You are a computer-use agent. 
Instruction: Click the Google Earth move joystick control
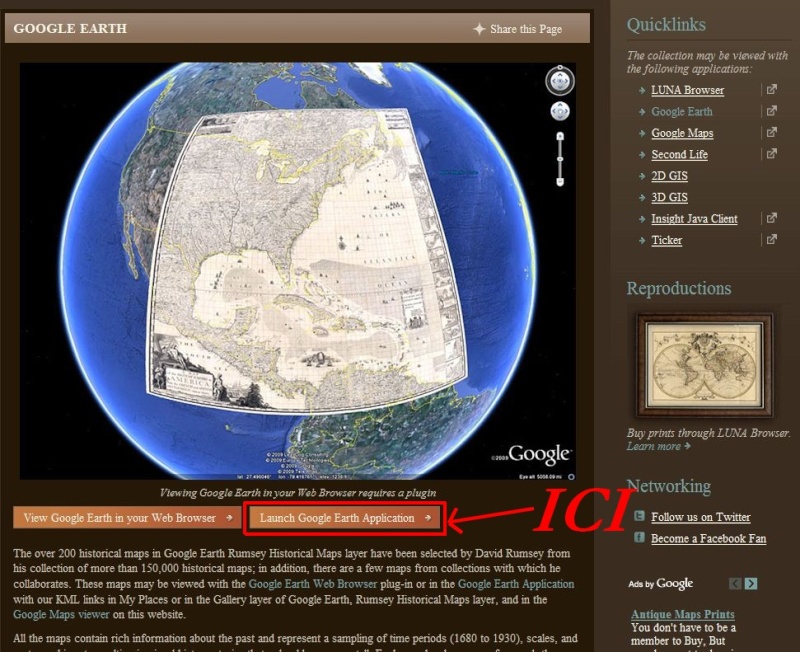[x=560, y=111]
